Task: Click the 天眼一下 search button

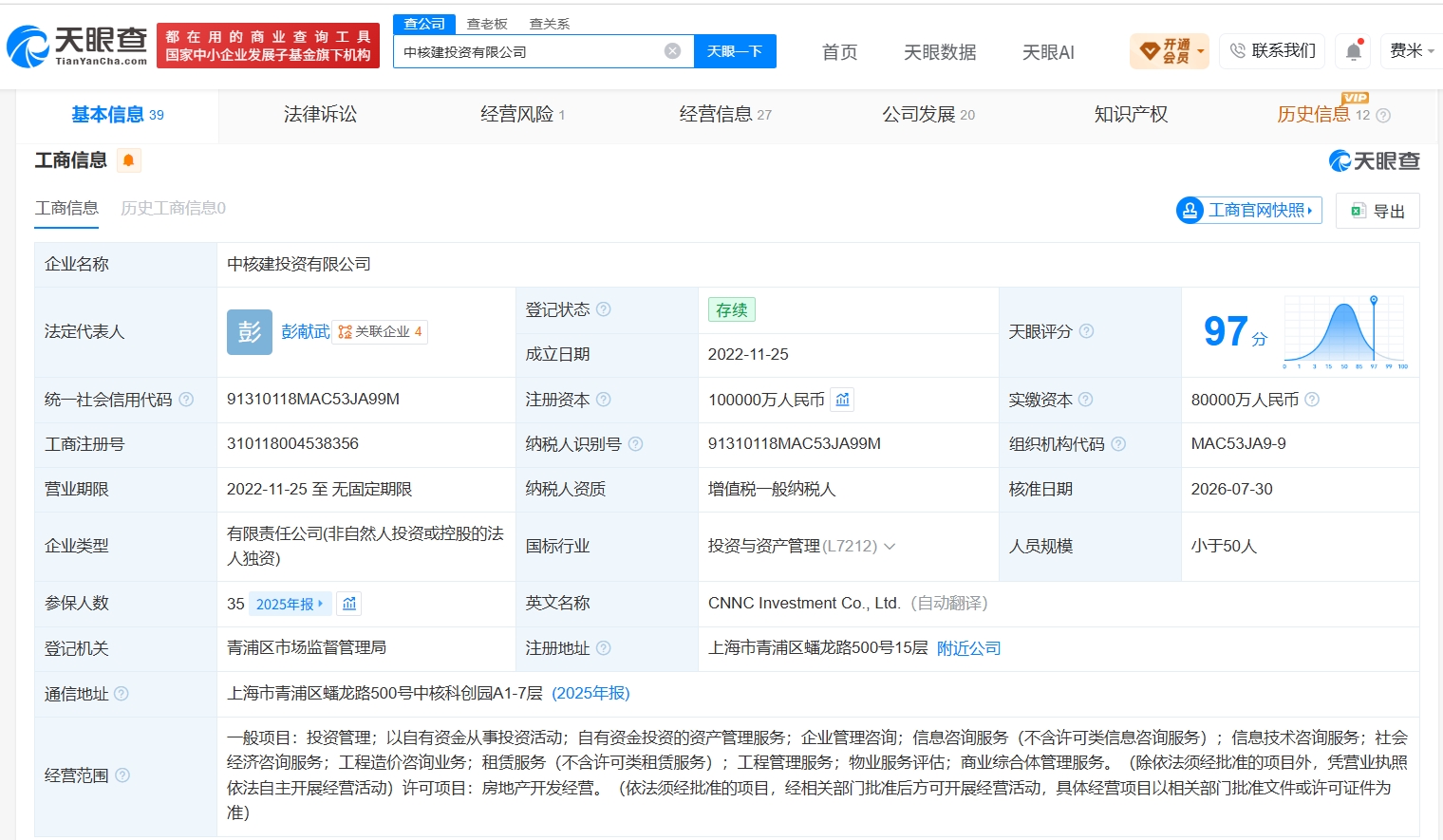Action: [735, 51]
